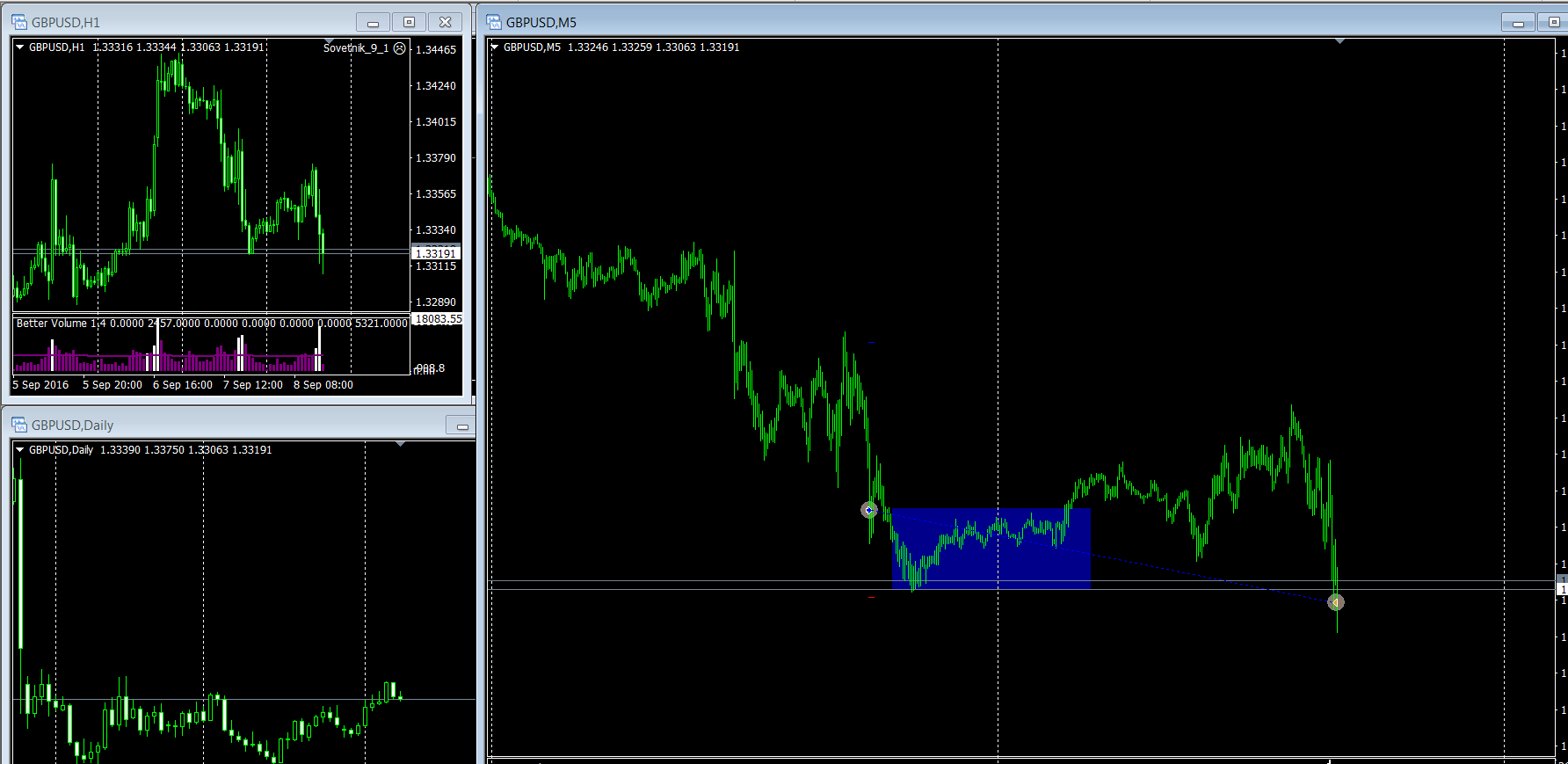
Task: Open the dropdown triangle beside GBPUSD,M5 label
Action: (495, 47)
